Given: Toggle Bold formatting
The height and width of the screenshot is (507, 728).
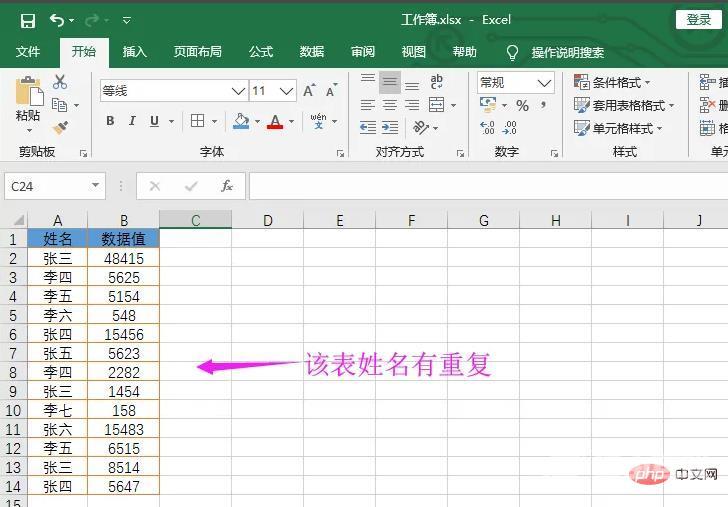Looking at the screenshot, I should [x=110, y=121].
